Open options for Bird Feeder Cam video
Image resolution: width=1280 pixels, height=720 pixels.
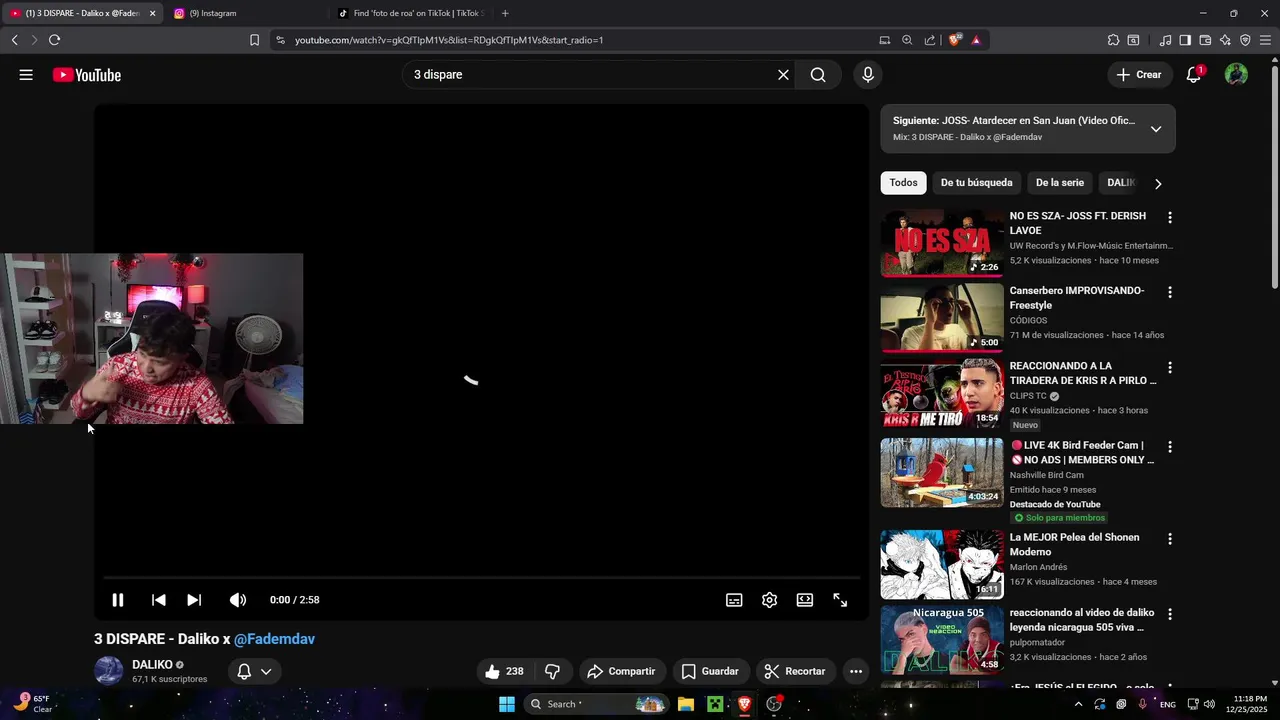[x=1169, y=447]
